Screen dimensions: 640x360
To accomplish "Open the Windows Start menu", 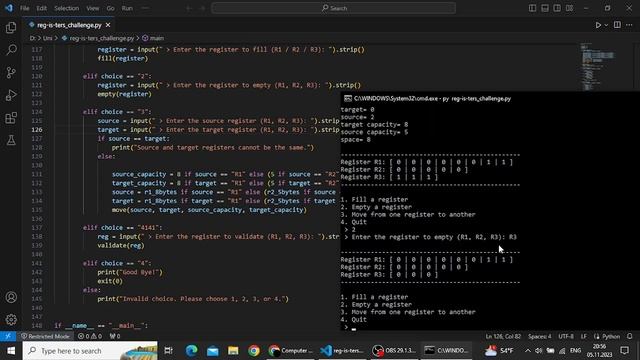I will coord(11,351).
